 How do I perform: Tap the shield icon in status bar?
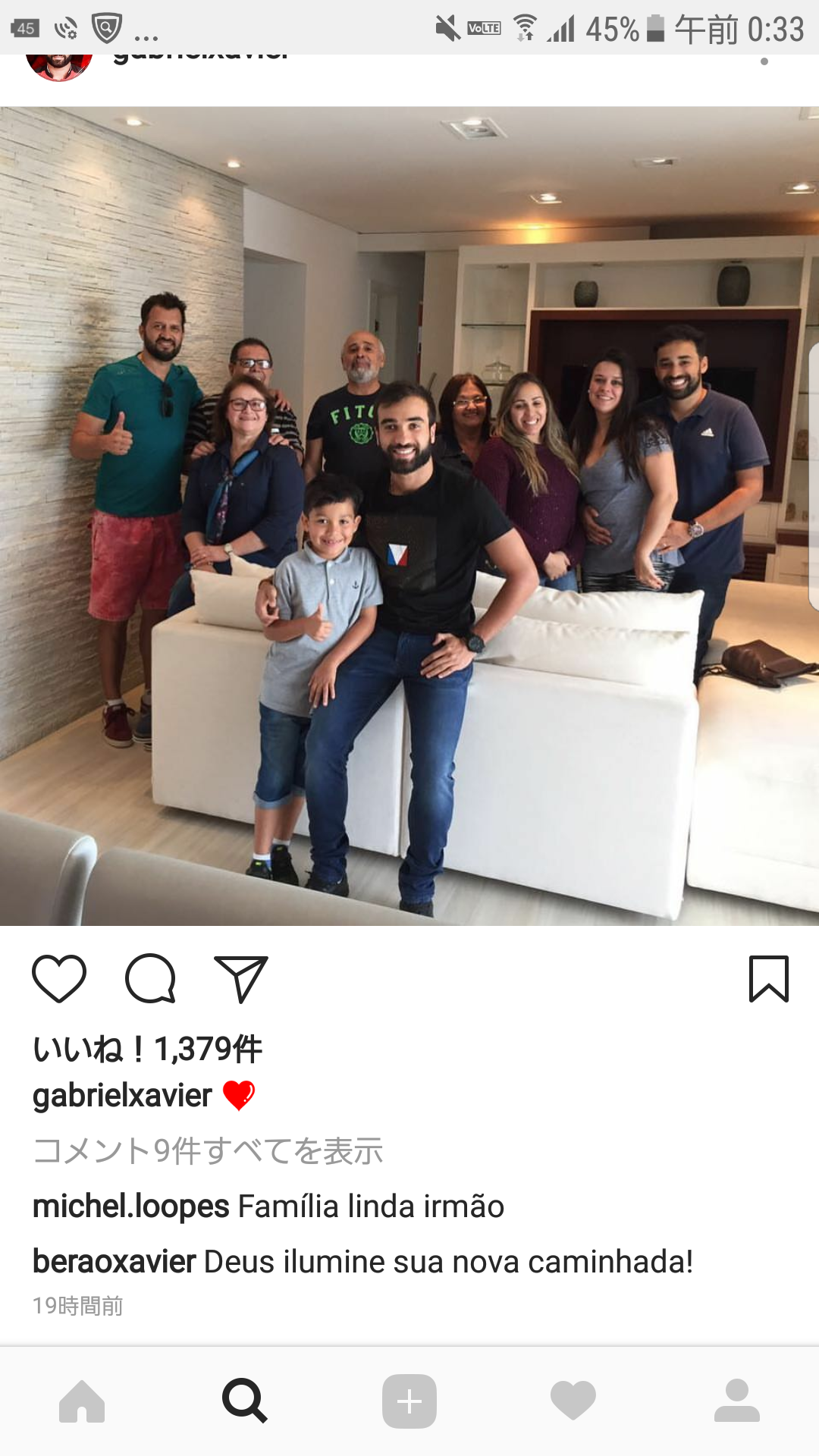click(x=107, y=29)
